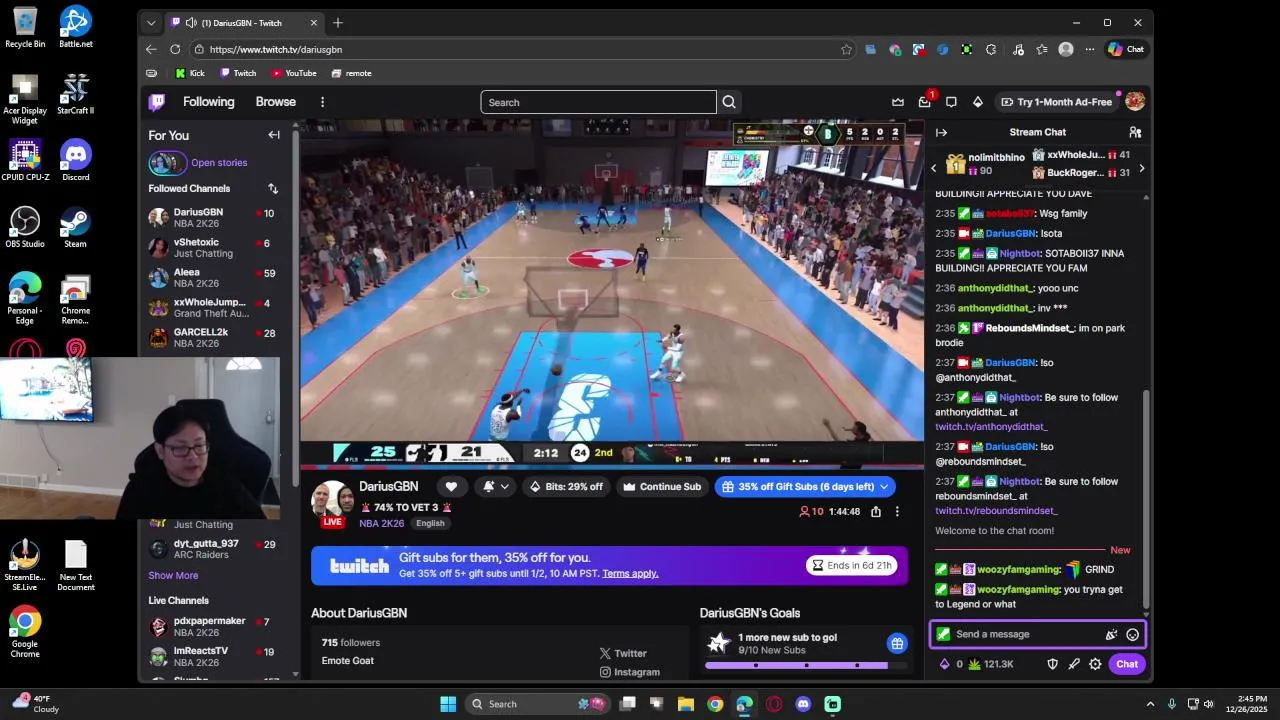This screenshot has height=720, width=1280.
Task: Focus the Twitch Search box
Action: click(598, 102)
